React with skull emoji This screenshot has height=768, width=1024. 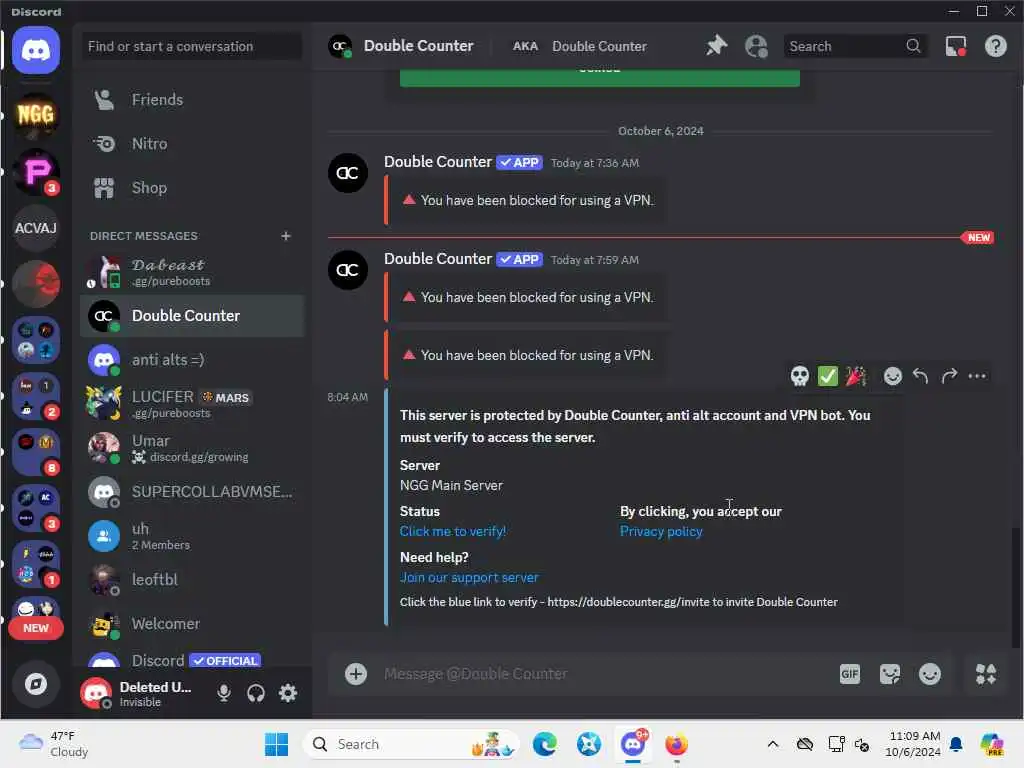click(x=799, y=376)
